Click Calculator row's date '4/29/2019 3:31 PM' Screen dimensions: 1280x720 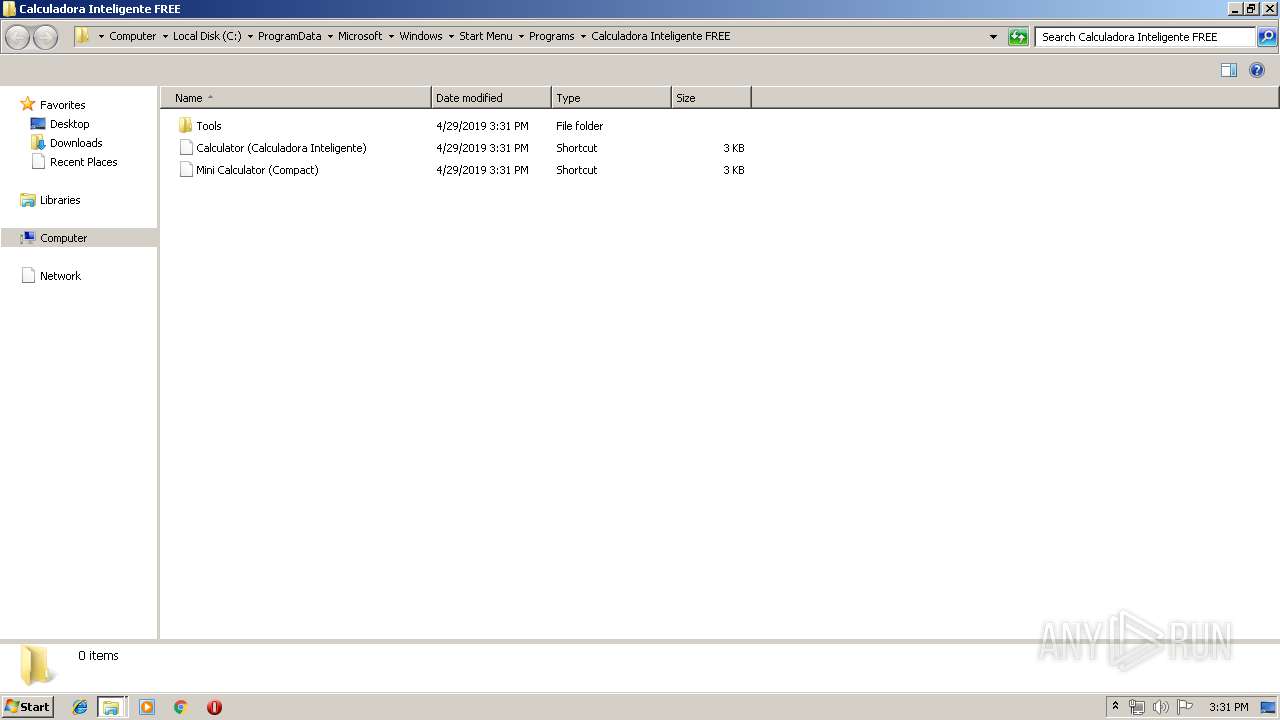(482, 148)
